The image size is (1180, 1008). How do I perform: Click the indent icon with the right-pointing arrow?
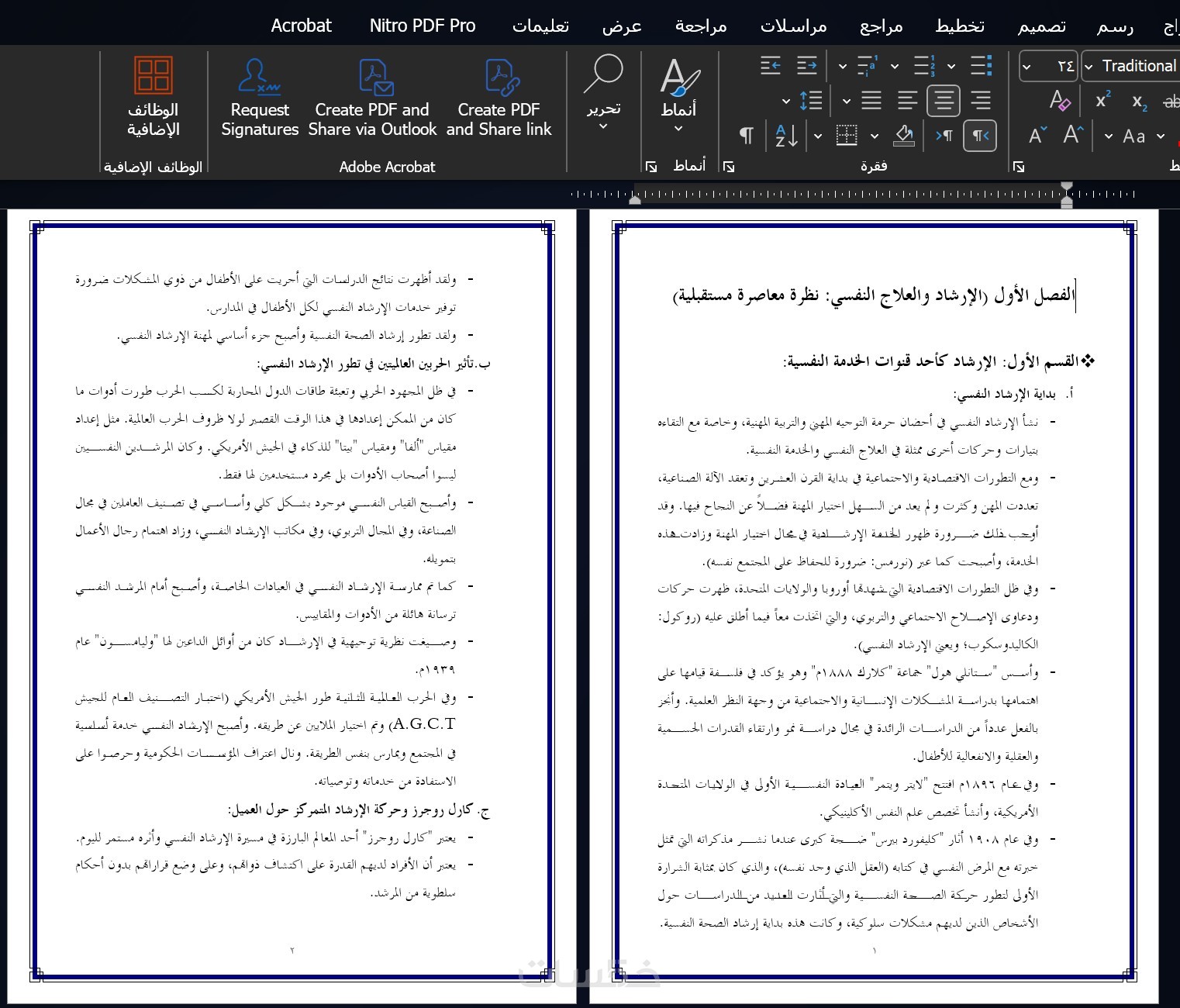pyautogui.click(x=807, y=66)
